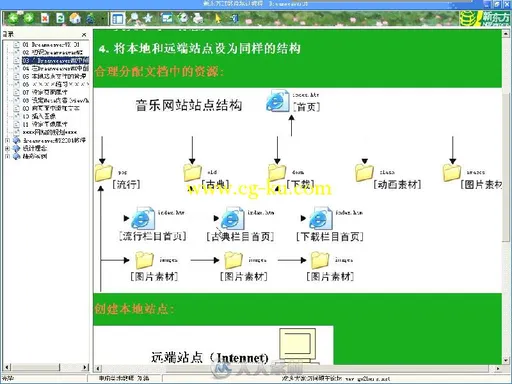Click the disc-shaped toolbar icon
Screen dimensions: 512x384
[x=183, y=18]
